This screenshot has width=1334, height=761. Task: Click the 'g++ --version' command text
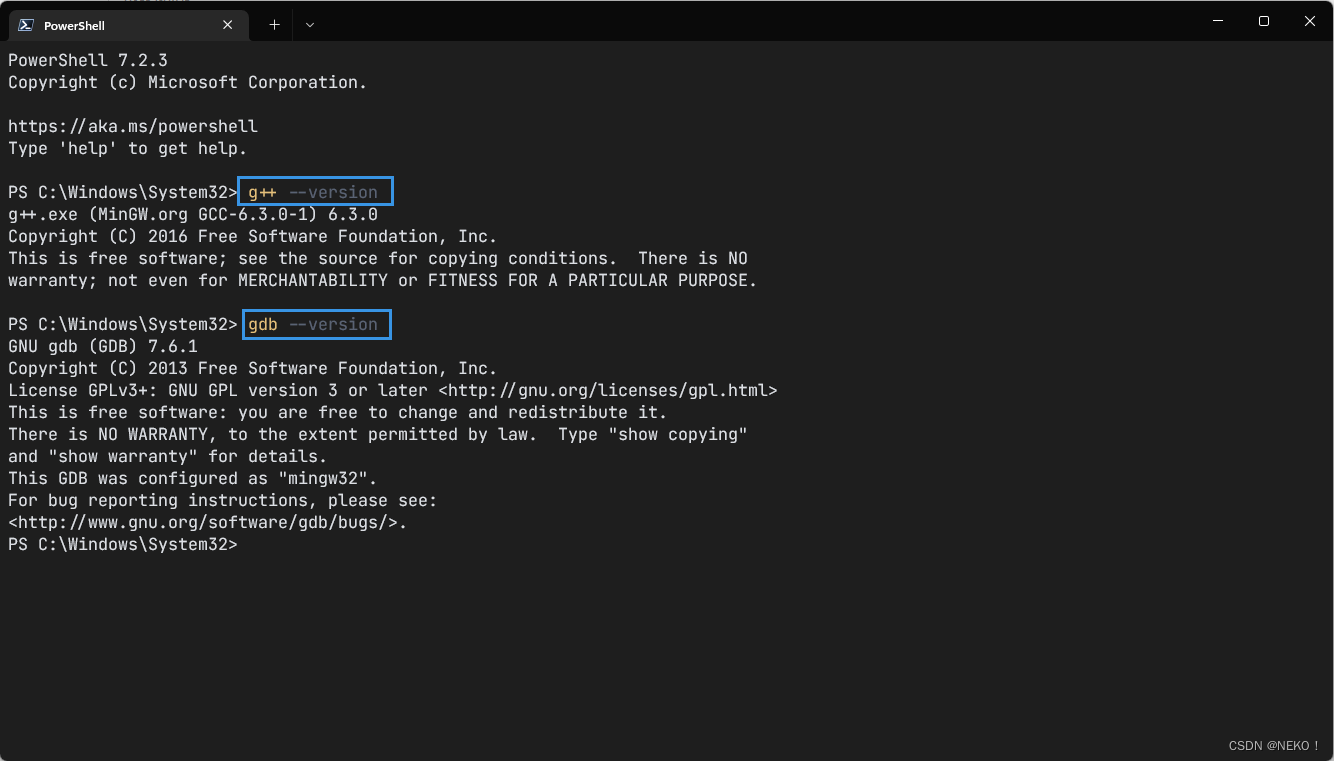pyautogui.click(x=313, y=193)
